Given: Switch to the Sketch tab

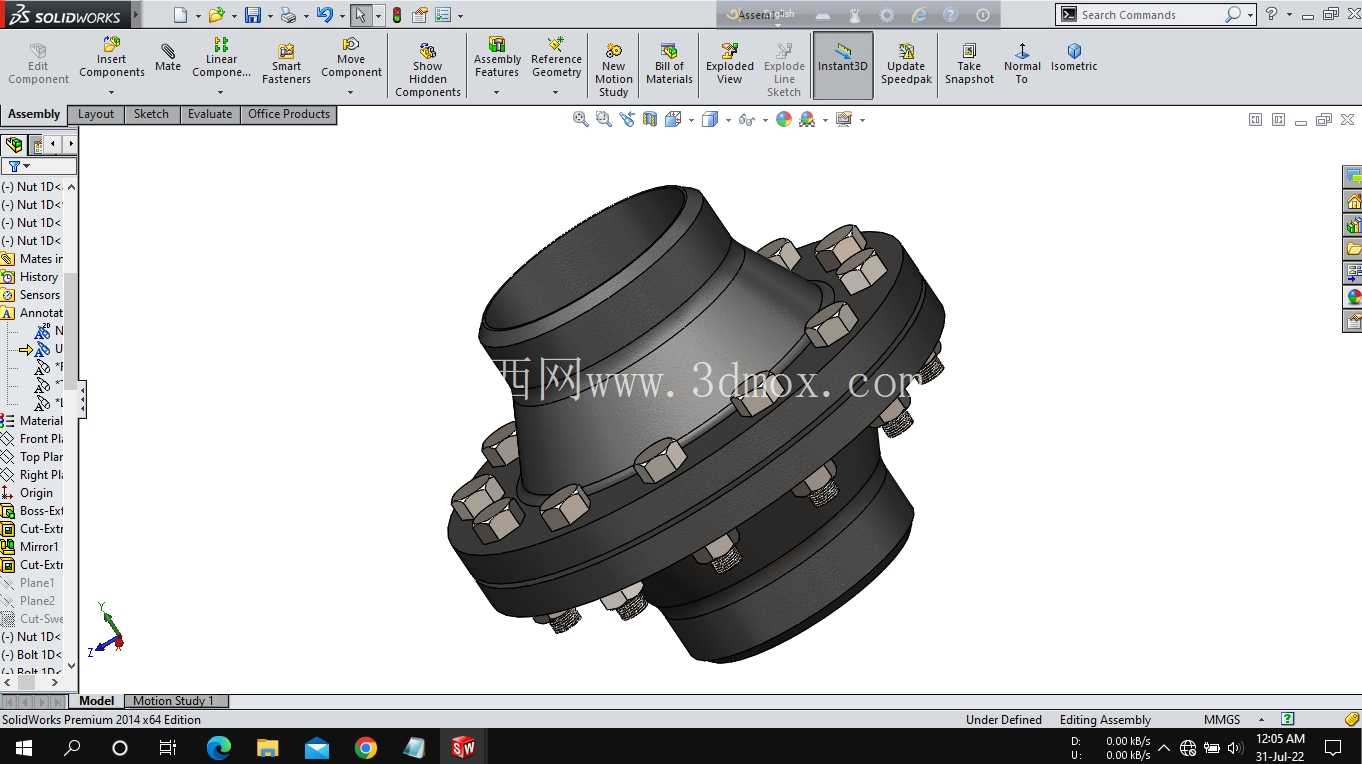Looking at the screenshot, I should pos(152,114).
